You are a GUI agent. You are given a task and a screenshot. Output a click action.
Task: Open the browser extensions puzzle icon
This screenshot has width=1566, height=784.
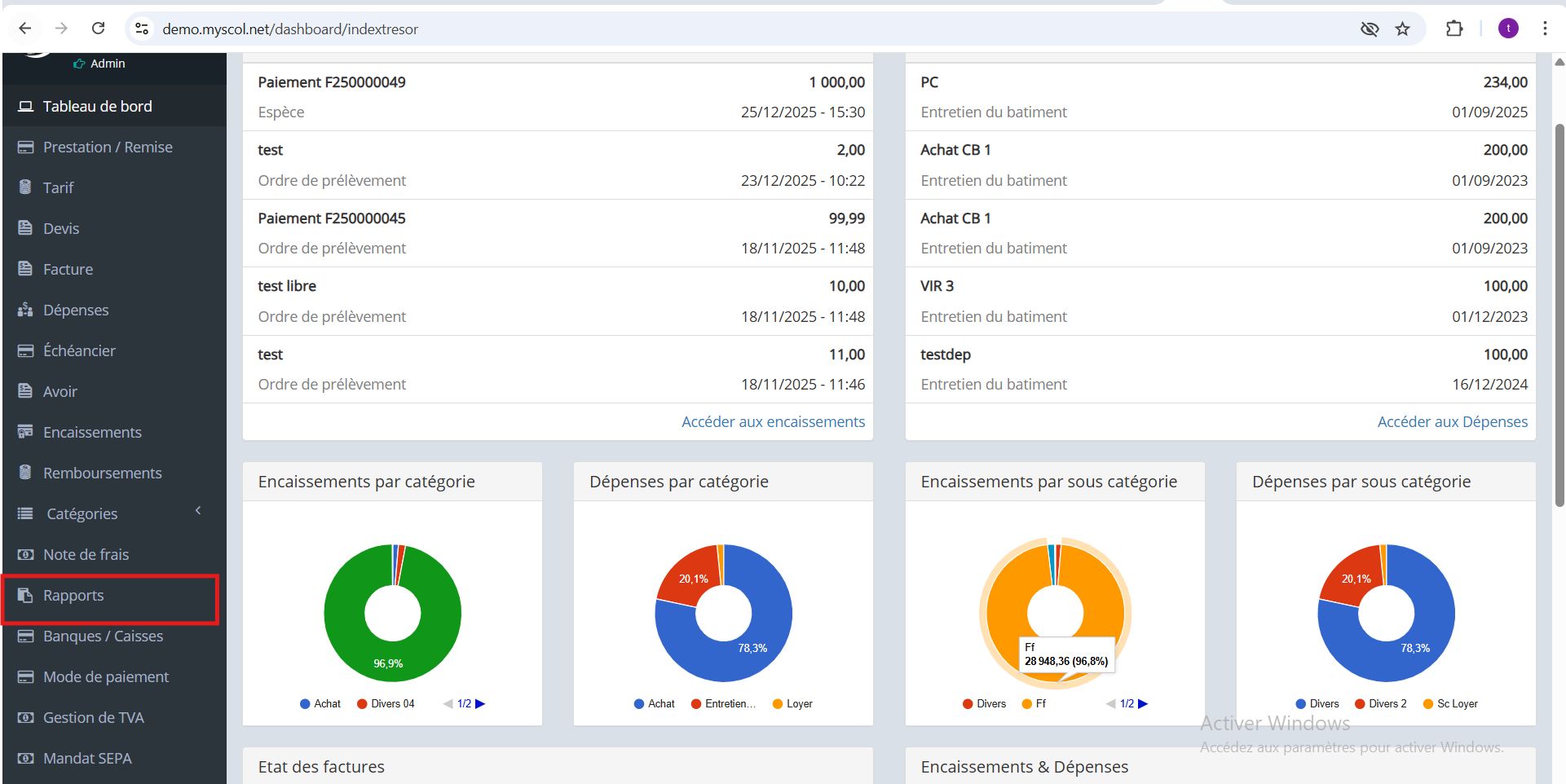(x=1454, y=29)
